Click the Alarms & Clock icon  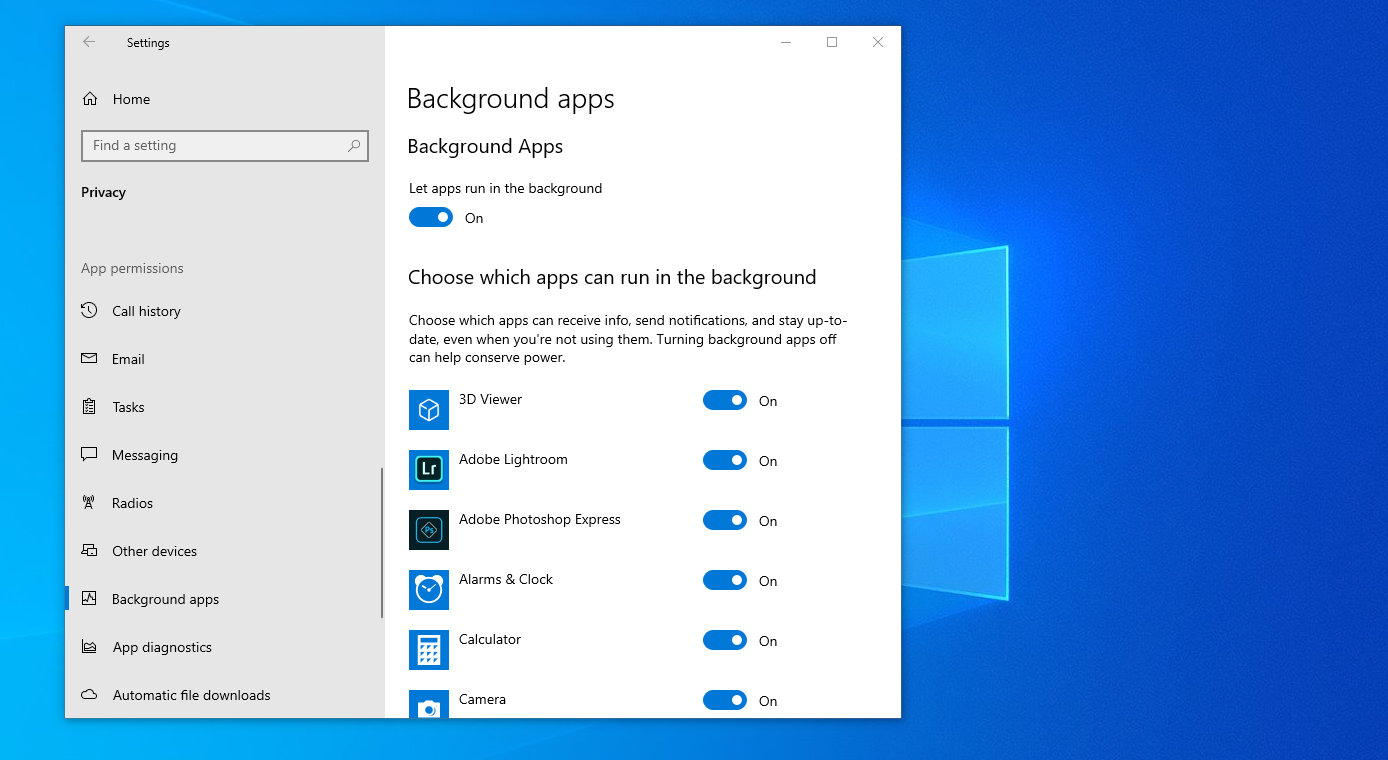point(428,590)
